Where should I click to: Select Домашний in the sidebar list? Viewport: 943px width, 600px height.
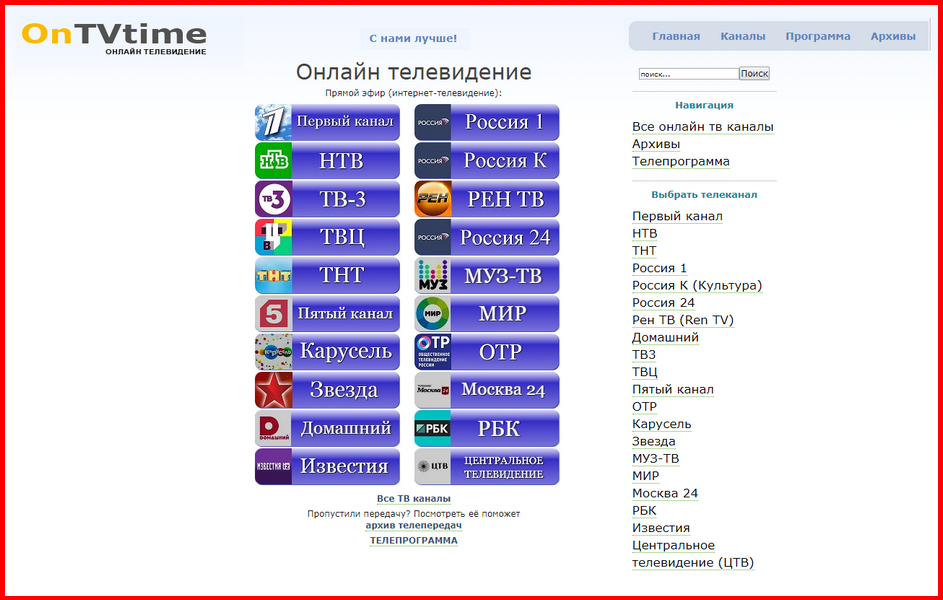665,337
